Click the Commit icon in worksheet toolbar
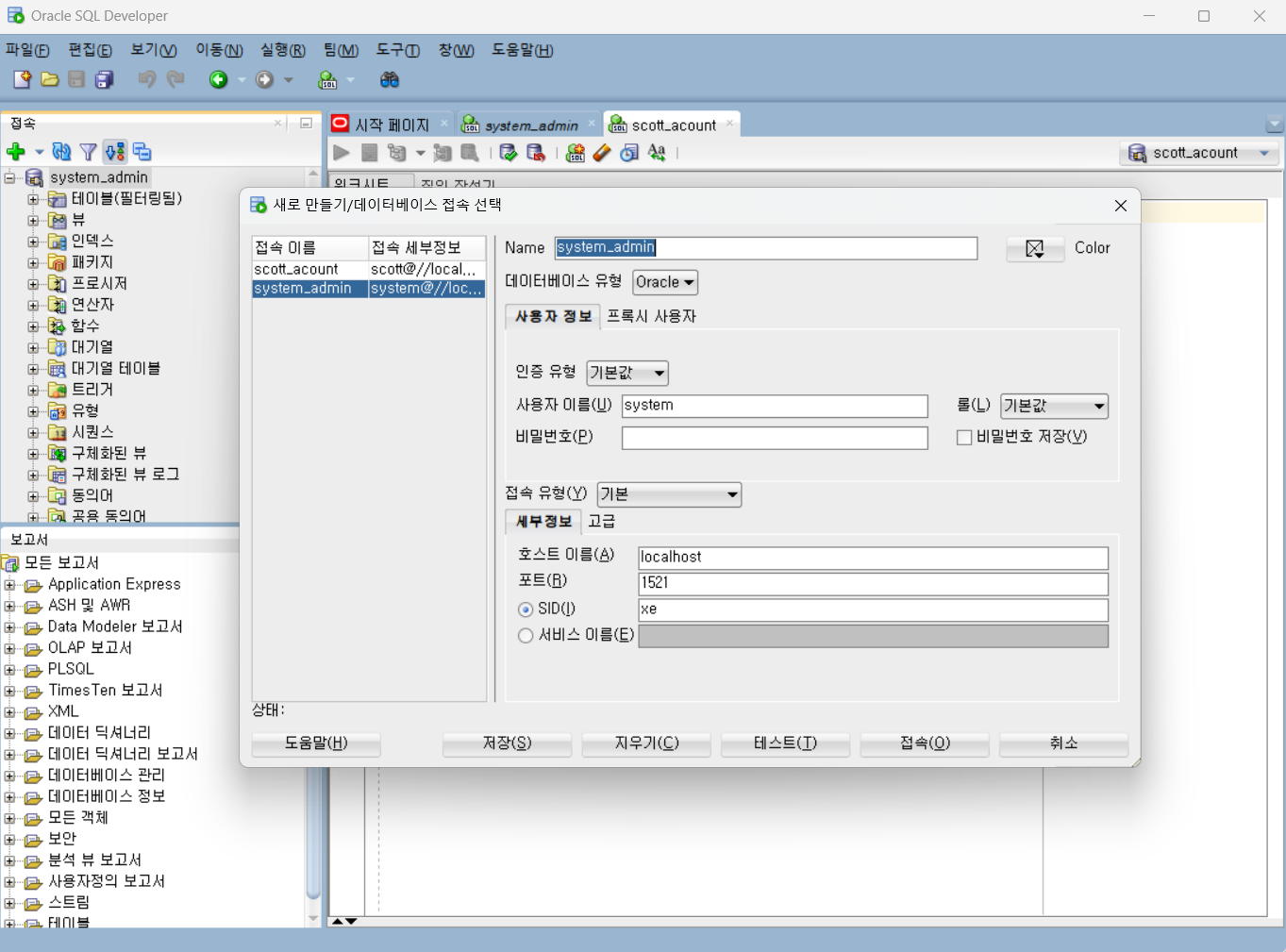The image size is (1286, 952). pyautogui.click(x=509, y=153)
